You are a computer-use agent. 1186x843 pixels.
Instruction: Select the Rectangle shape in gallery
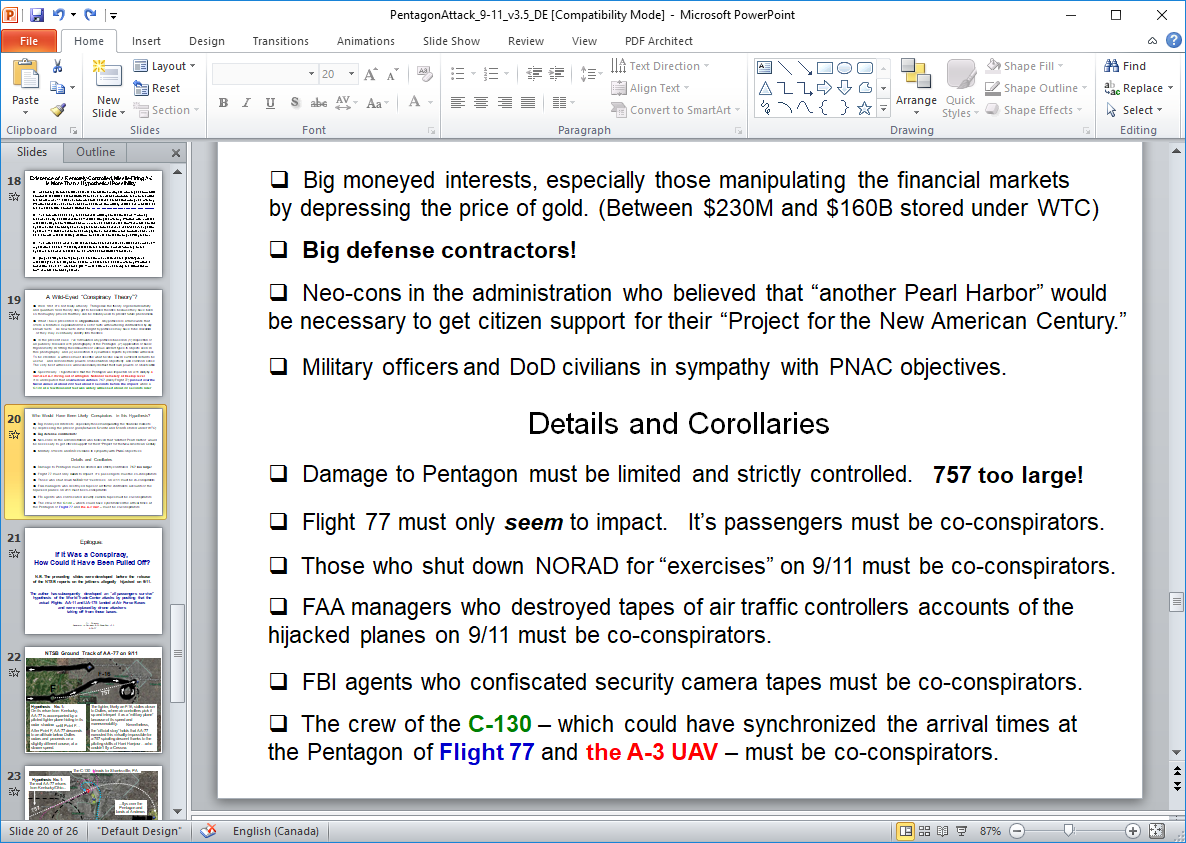(824, 68)
